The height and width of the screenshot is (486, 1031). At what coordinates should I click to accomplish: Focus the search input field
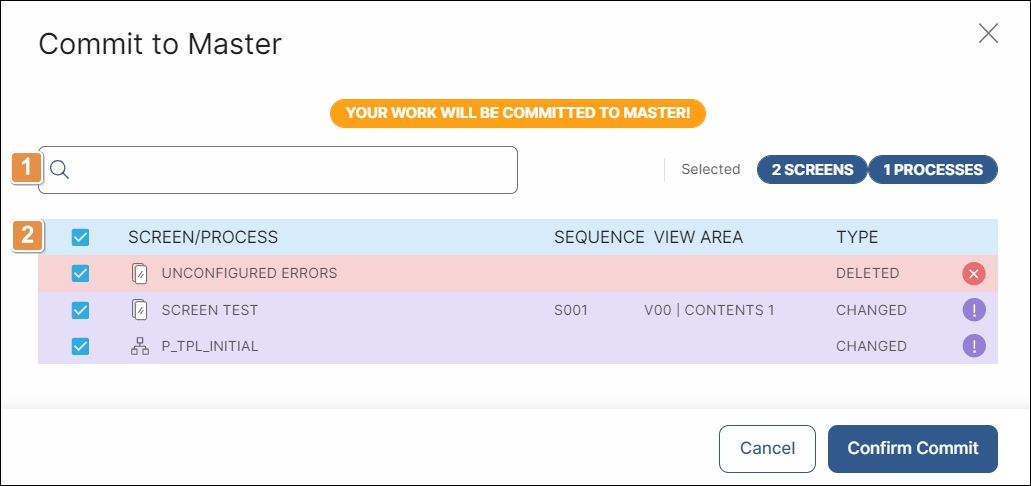click(277, 170)
